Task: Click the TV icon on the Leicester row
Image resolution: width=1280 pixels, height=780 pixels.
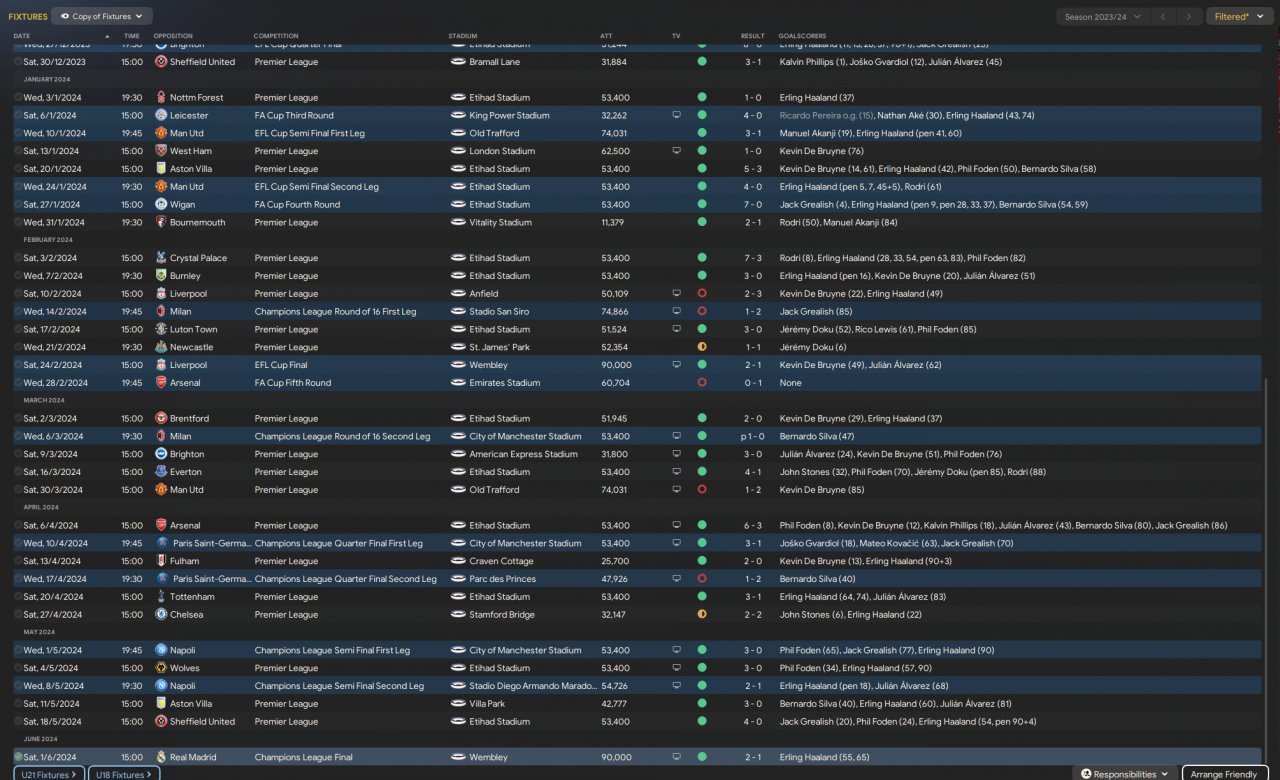Action: pyautogui.click(x=676, y=116)
